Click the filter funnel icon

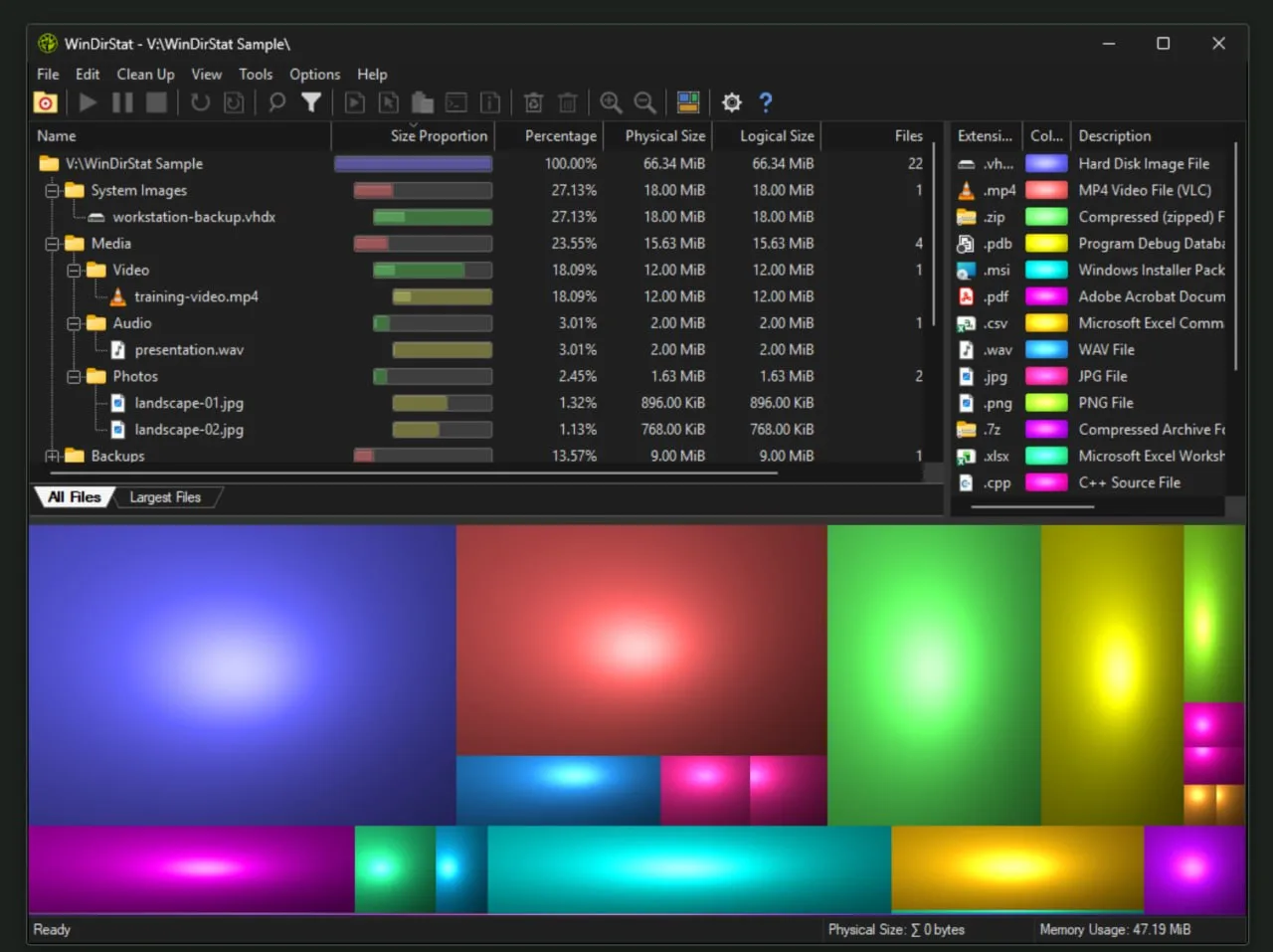[x=311, y=102]
